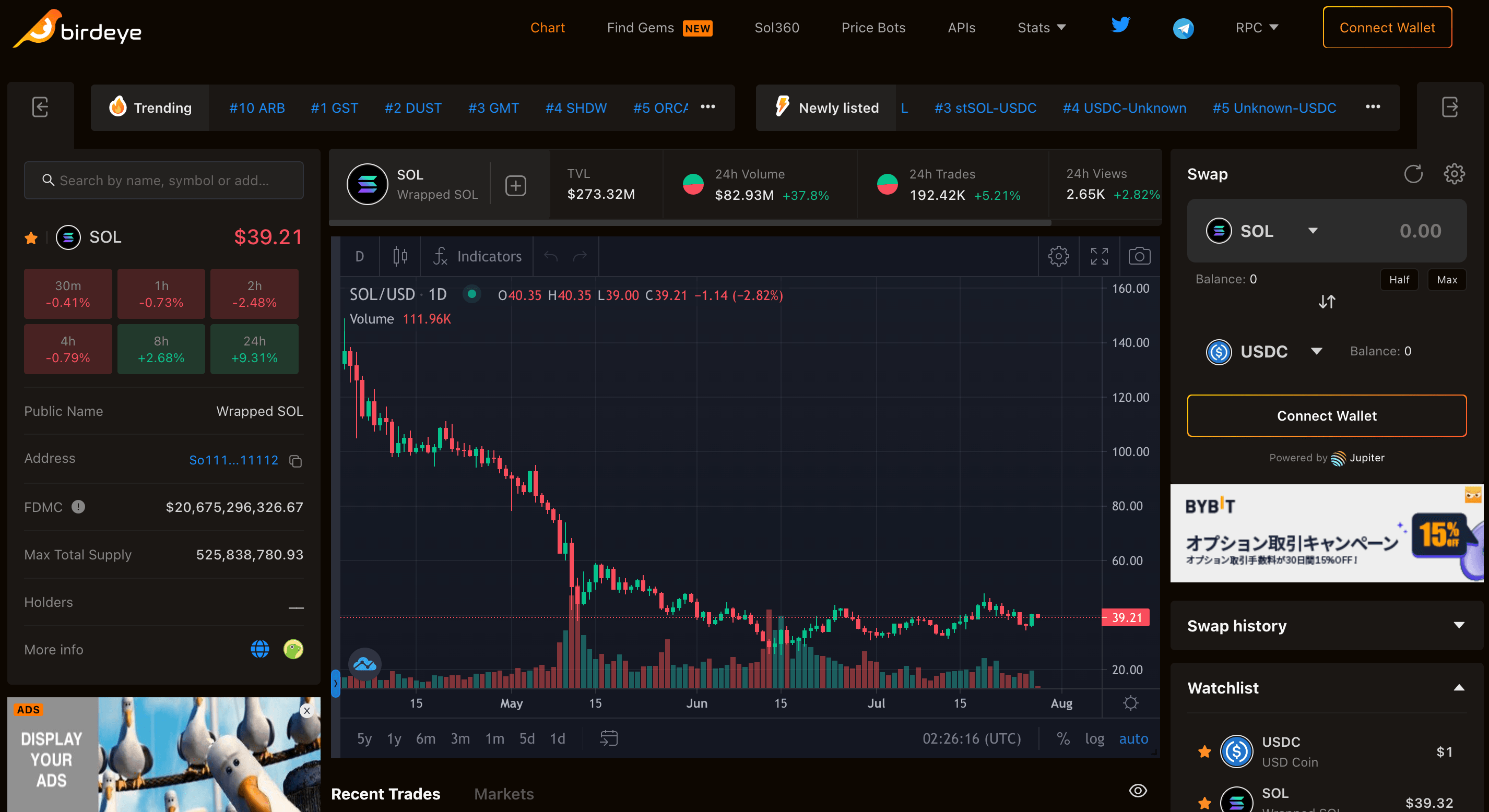Show more Newly listed pairs

pyautogui.click(x=1372, y=107)
